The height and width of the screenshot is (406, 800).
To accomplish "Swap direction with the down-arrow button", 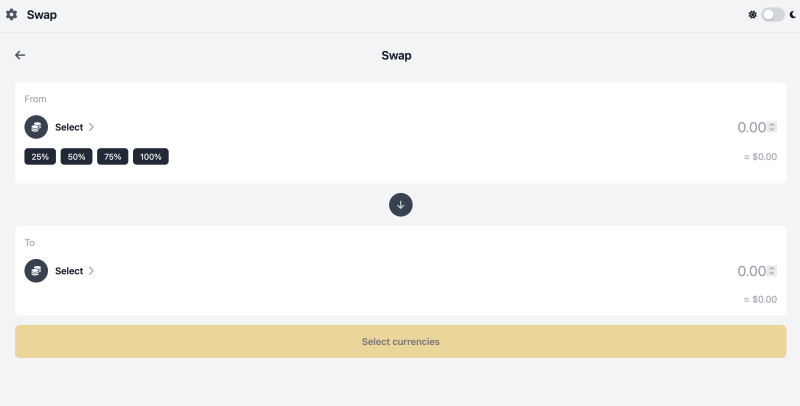I will coord(400,204).
